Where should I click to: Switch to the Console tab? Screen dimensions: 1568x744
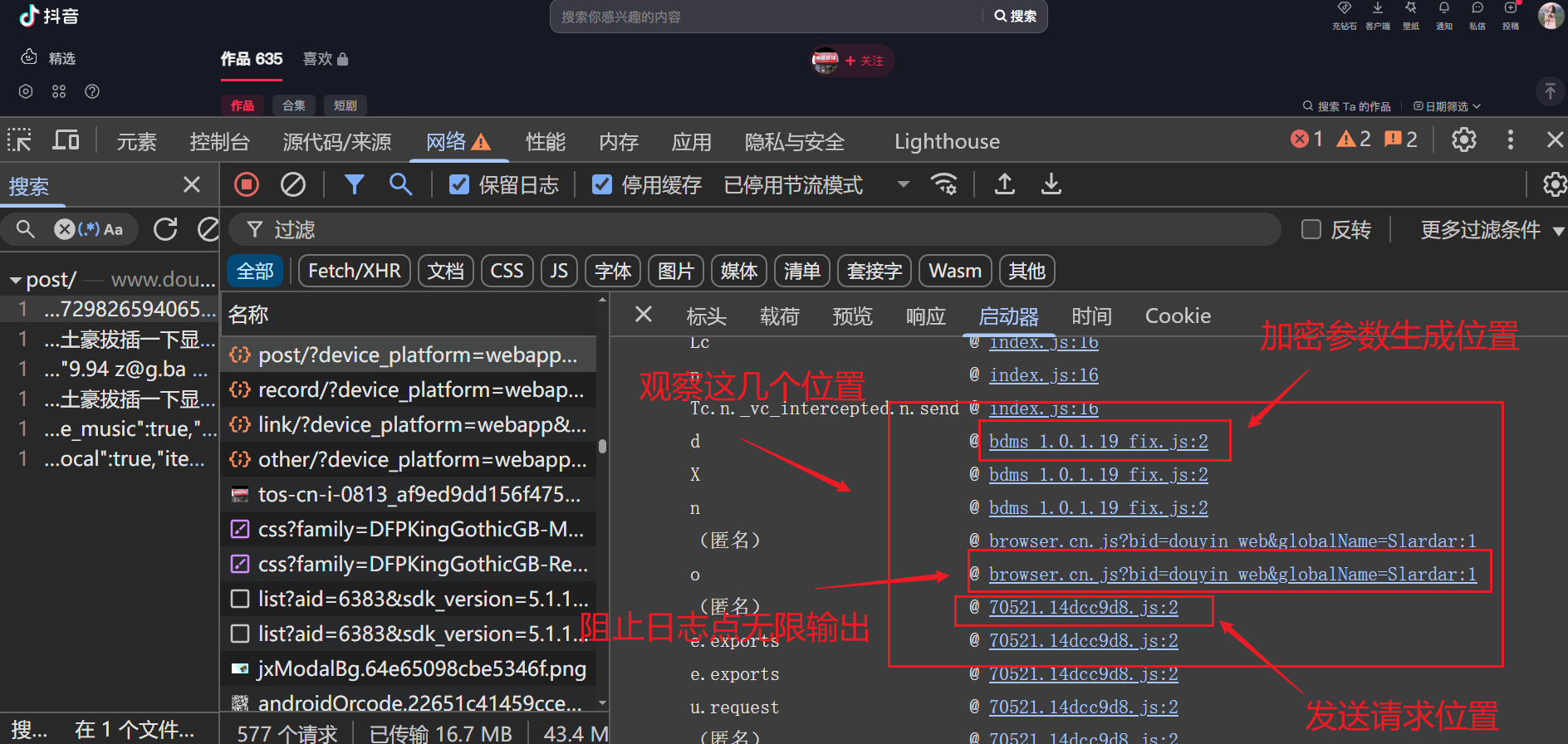pyautogui.click(x=219, y=142)
